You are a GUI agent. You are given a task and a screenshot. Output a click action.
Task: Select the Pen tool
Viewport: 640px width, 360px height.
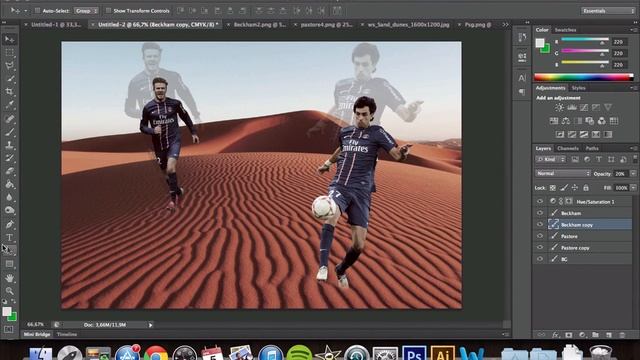(x=9, y=224)
